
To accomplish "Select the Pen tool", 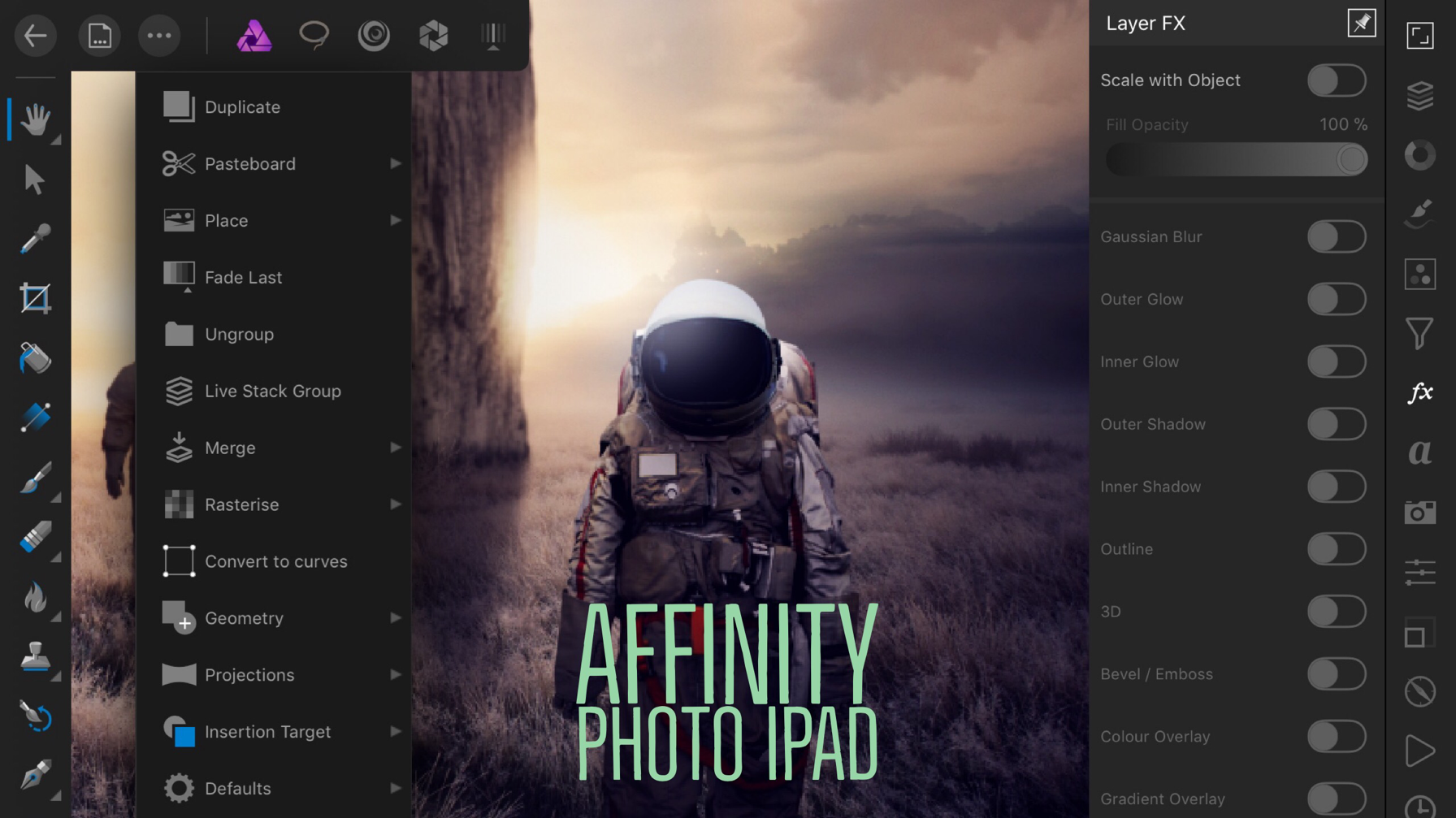I will click(35, 776).
